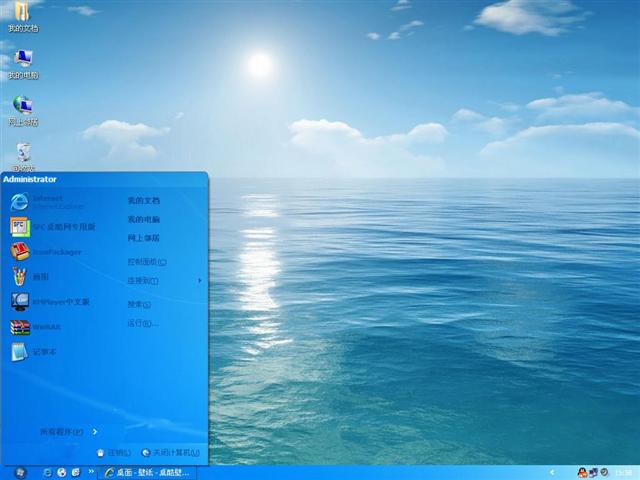The image size is (640, 480).
Task: Expand hidden system tray icons arrow
Action: pyautogui.click(x=552, y=473)
